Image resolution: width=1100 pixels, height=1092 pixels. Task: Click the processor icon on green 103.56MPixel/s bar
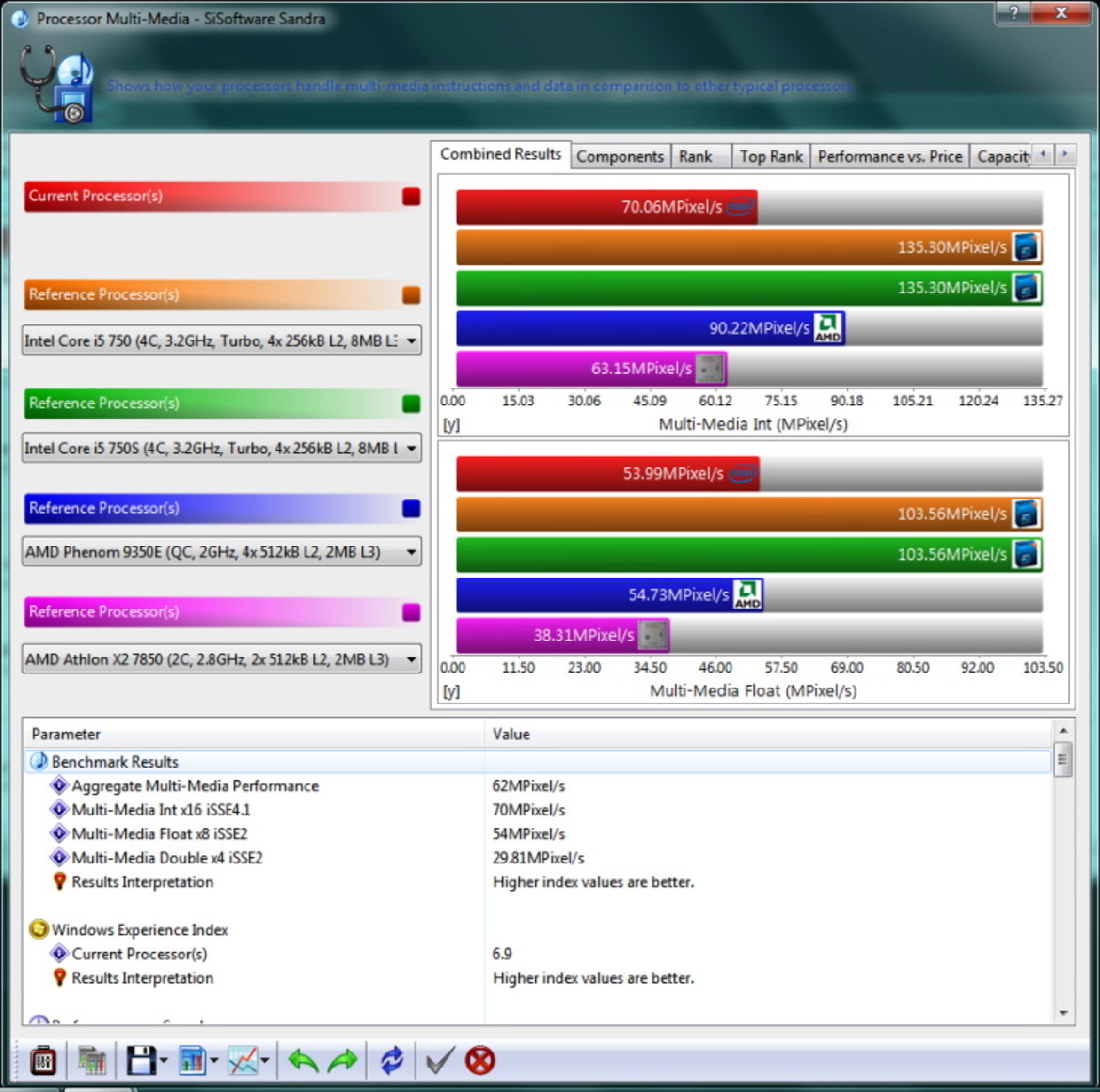(1026, 554)
